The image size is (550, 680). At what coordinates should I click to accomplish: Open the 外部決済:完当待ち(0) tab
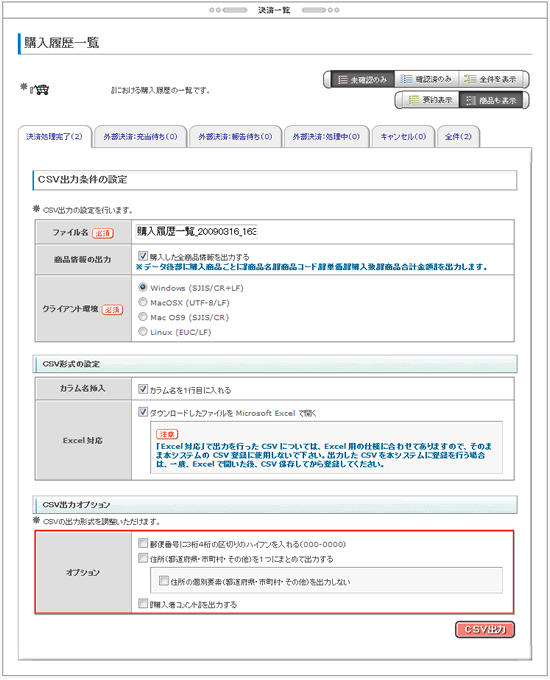(x=141, y=137)
